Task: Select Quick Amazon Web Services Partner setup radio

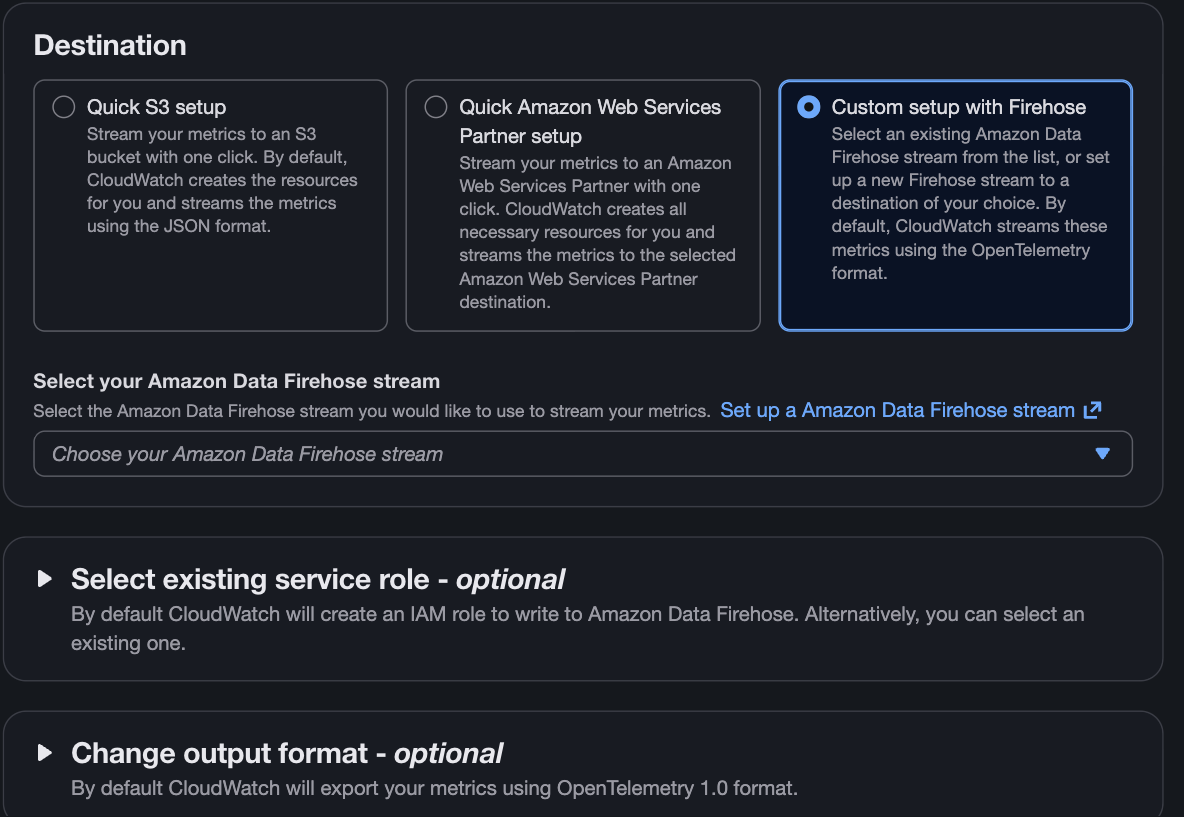Action: pos(436,107)
